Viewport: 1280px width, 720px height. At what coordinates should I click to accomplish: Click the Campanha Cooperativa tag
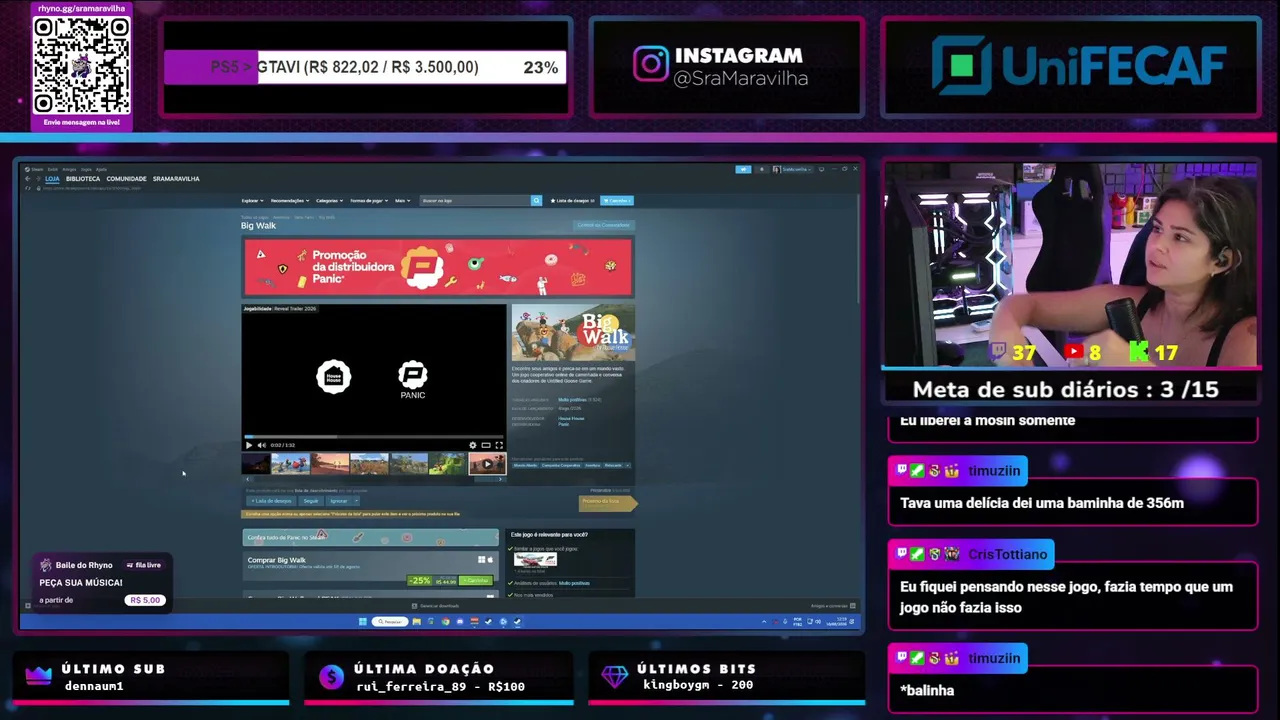tap(561, 465)
